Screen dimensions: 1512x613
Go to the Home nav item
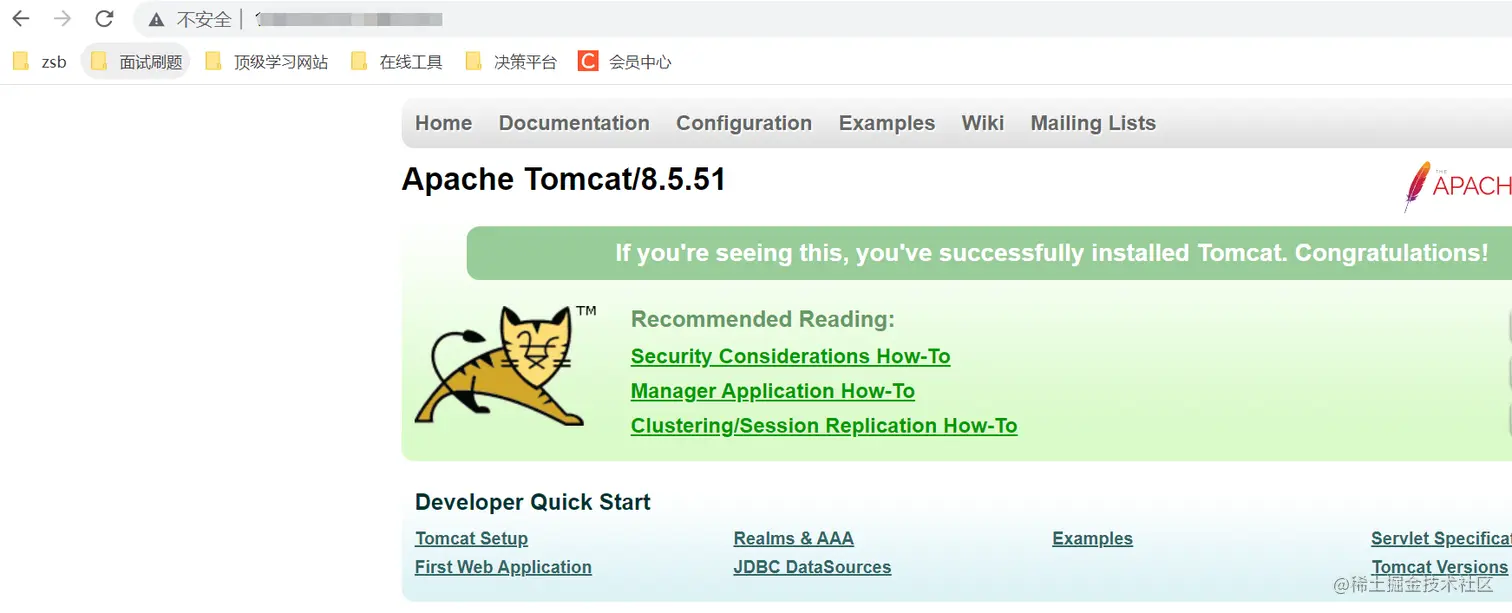click(443, 123)
